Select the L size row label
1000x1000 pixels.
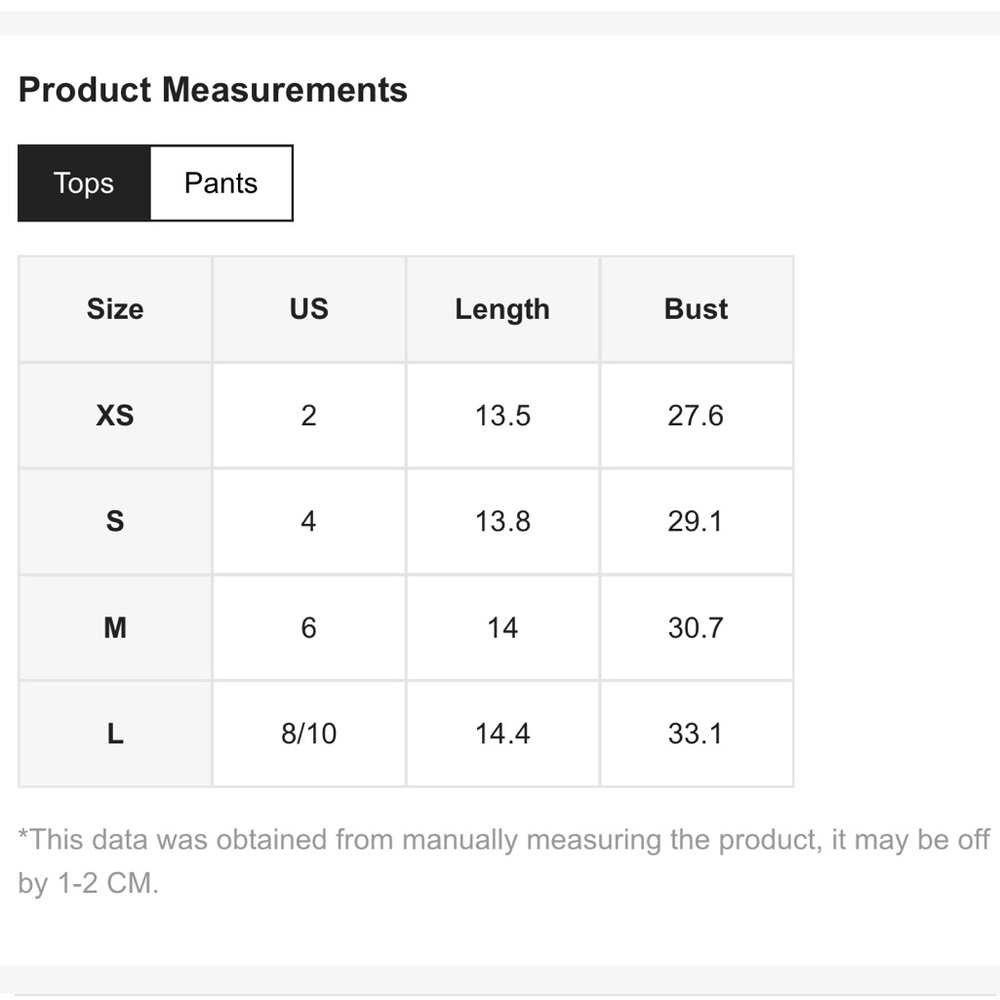(x=115, y=733)
